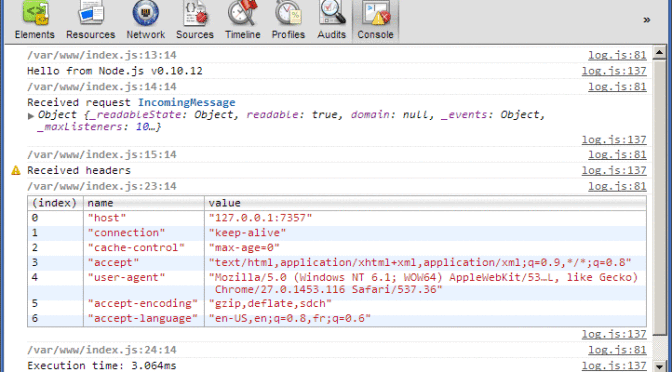The image size is (672, 372).
Task: Click the IncomingMessage class name
Action: click(x=186, y=103)
